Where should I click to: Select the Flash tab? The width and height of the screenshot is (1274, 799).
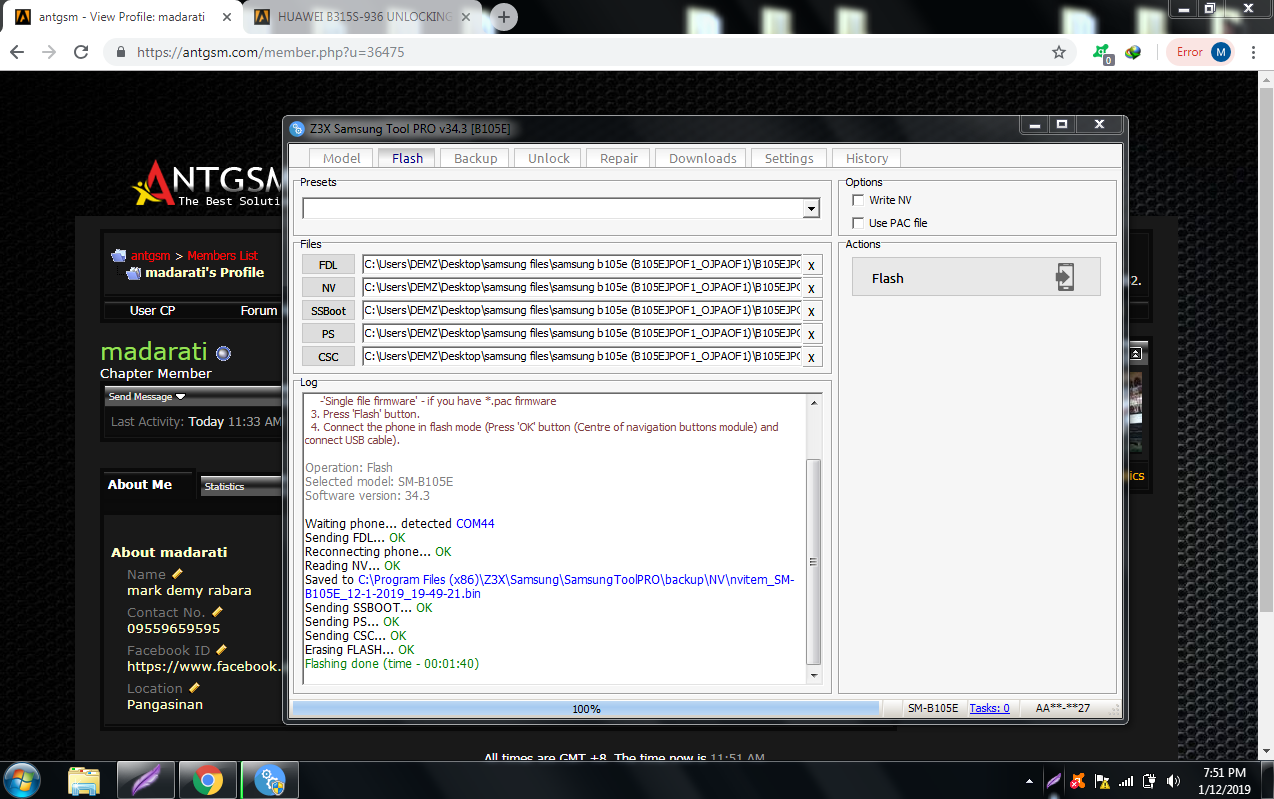(x=407, y=158)
